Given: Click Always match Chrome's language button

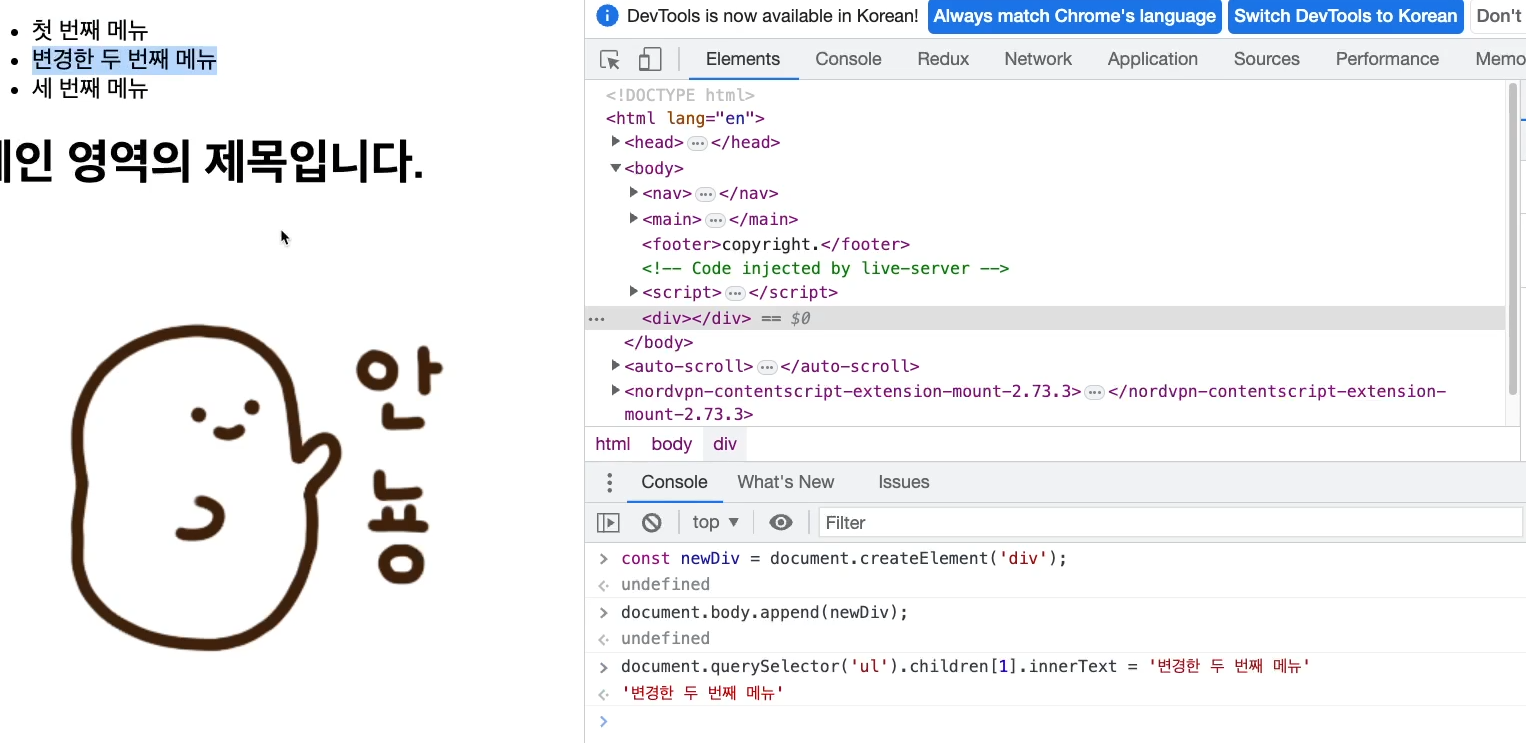Looking at the screenshot, I should click(1075, 16).
